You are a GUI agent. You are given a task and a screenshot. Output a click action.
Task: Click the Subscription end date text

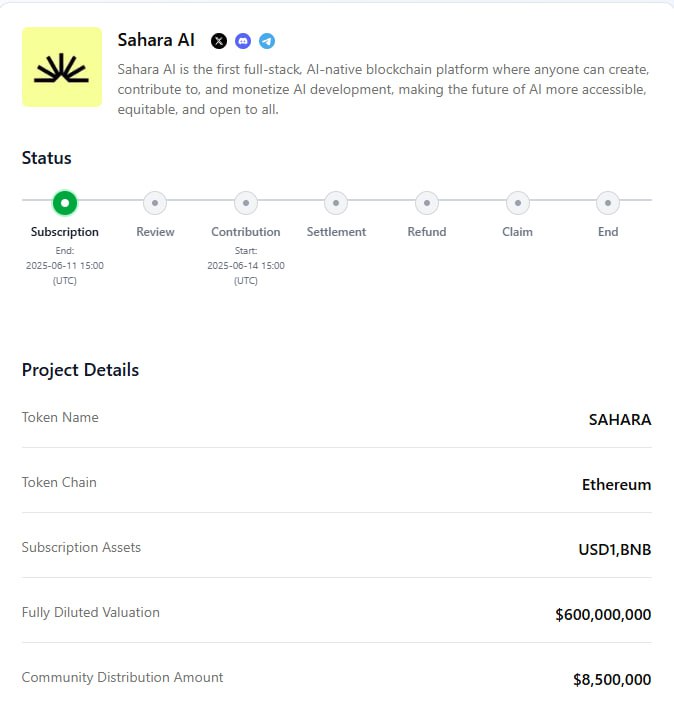(x=65, y=265)
